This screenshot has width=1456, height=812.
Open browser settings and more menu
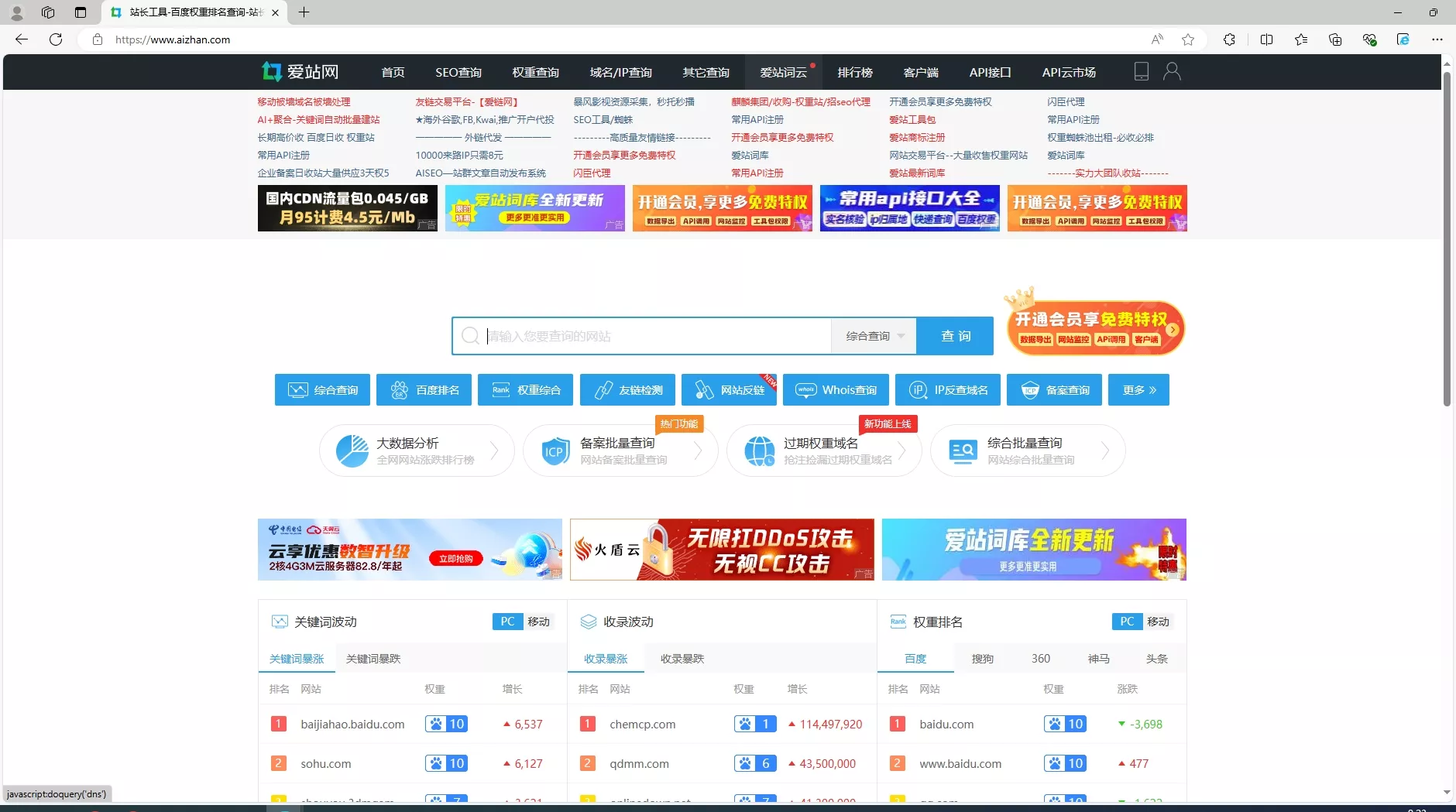[1437, 39]
